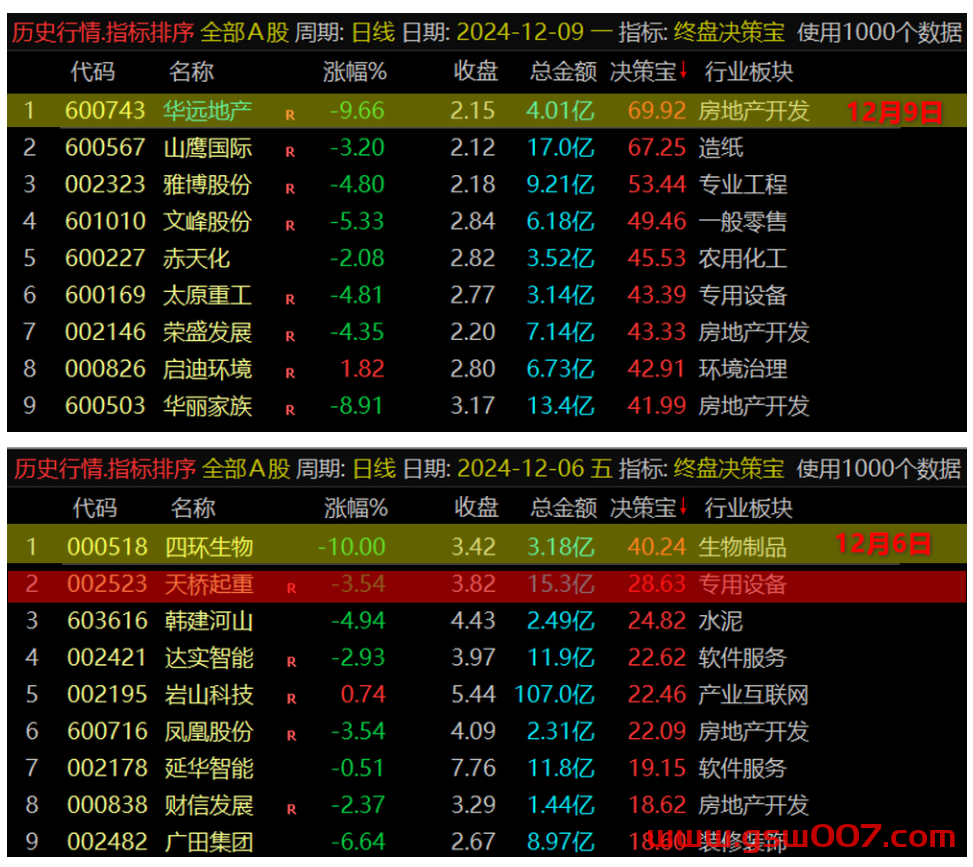
Task: Open stock code 002523 天桥起重
Action: pyautogui.click(x=107, y=584)
